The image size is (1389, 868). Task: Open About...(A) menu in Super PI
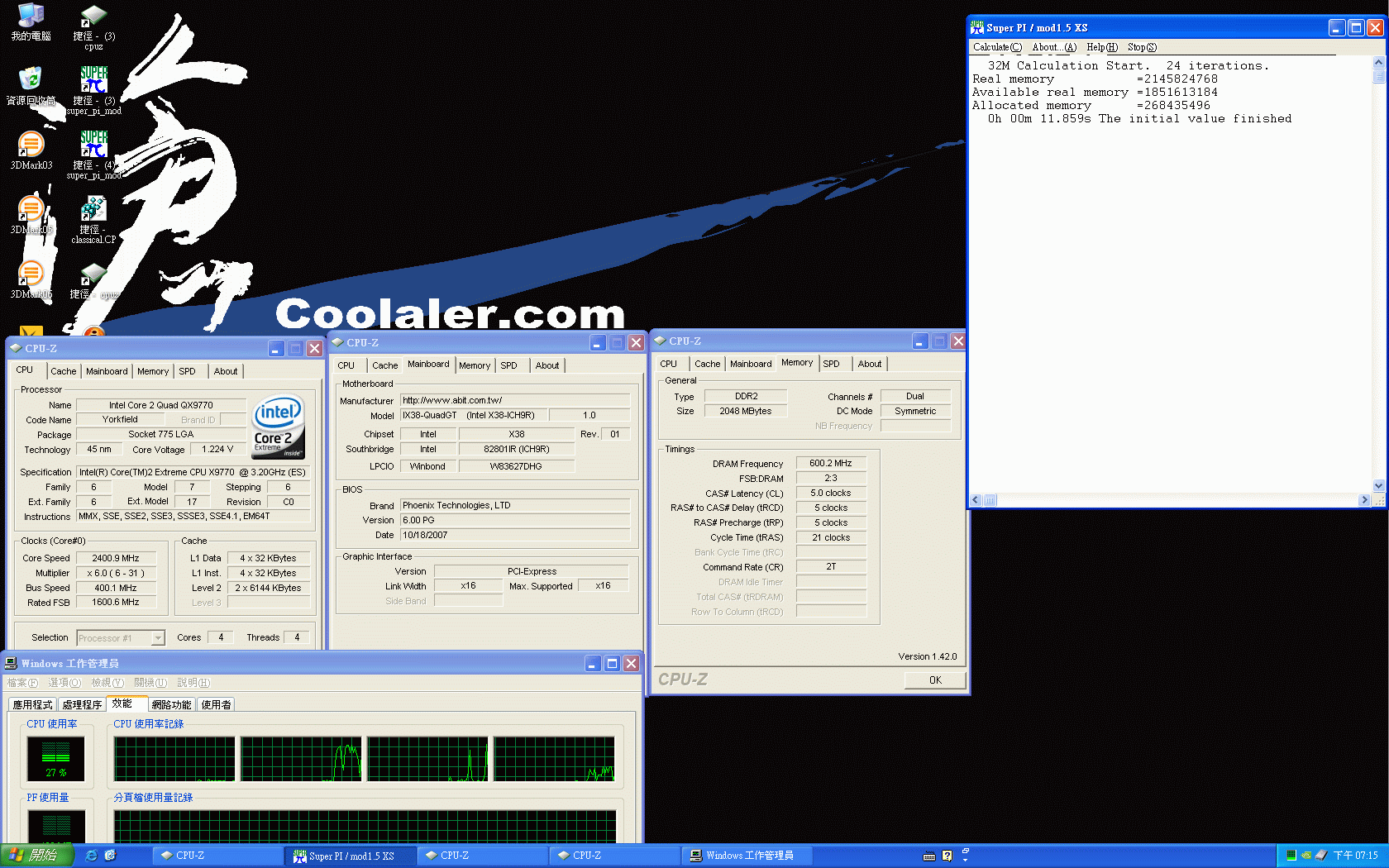[x=1054, y=47]
